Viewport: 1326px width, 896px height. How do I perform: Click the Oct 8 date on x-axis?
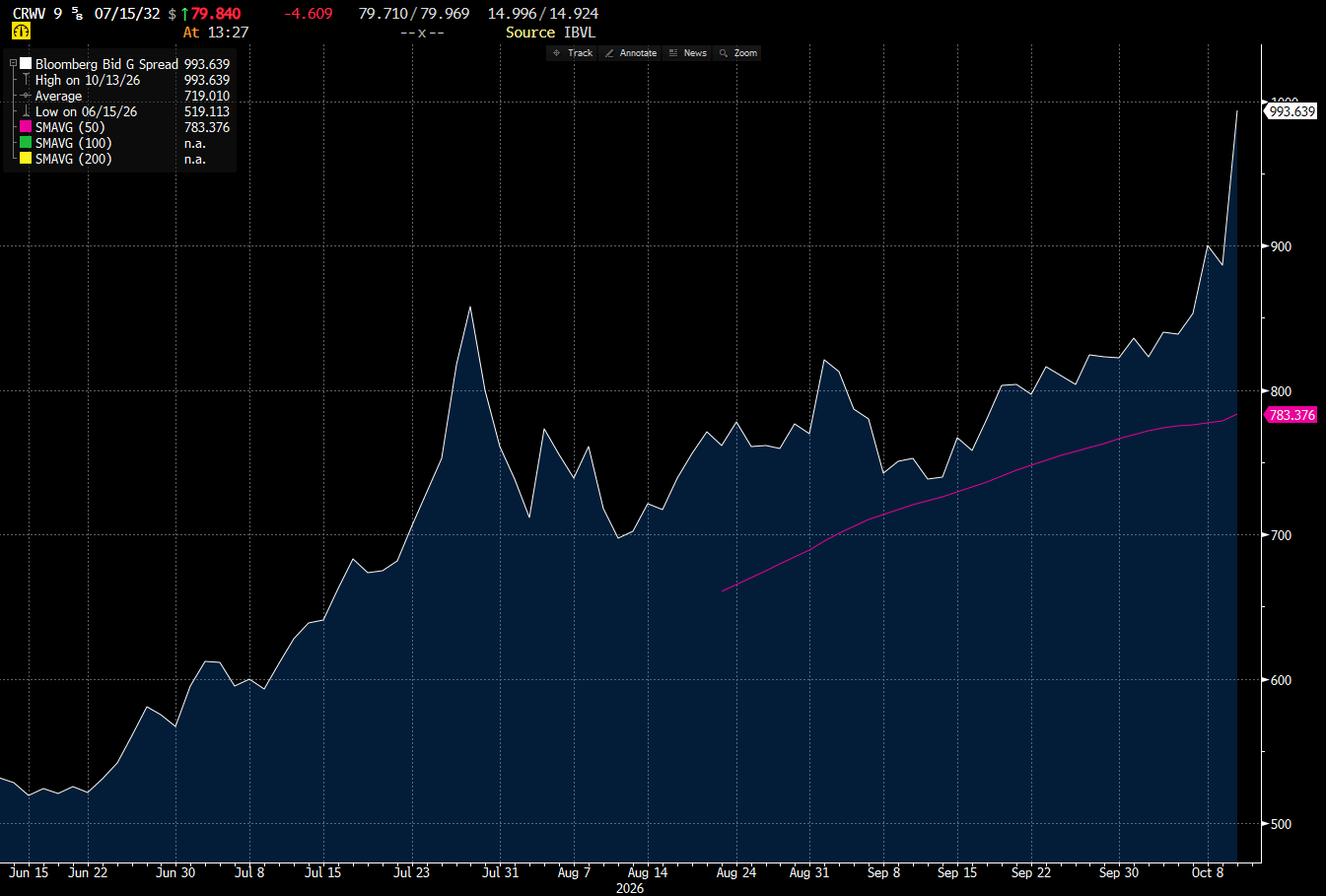tap(1208, 872)
